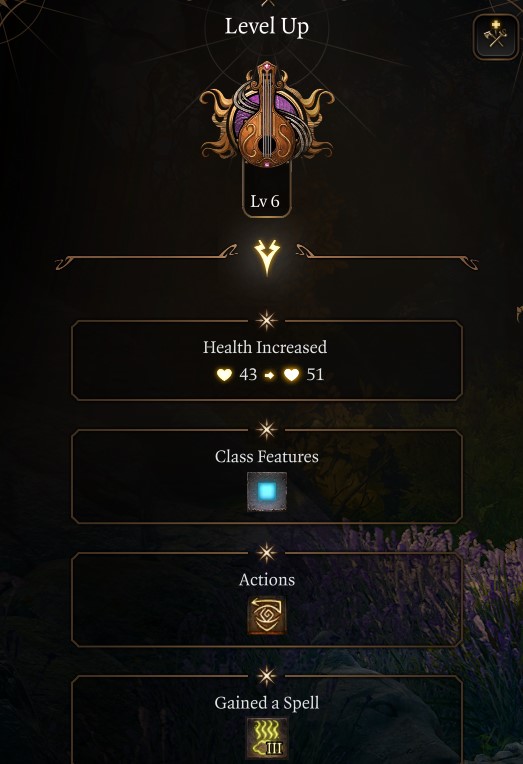Image resolution: width=523 pixels, height=764 pixels.
Task: Click the Bard lute class emblem
Action: [x=267, y=115]
